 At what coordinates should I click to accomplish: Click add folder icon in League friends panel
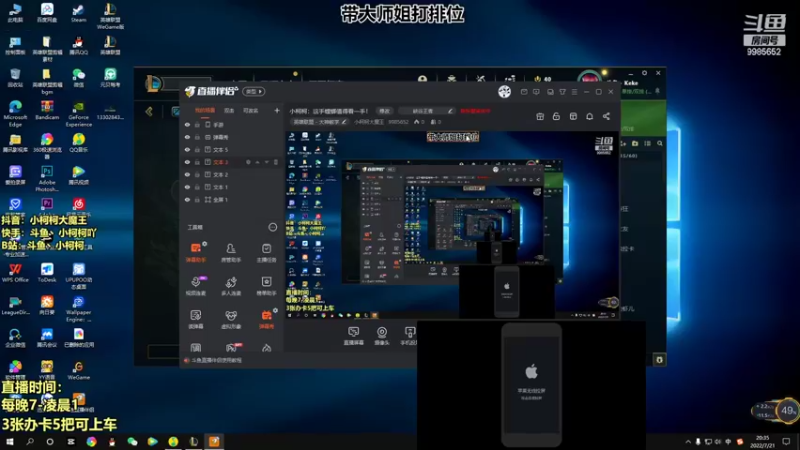[635, 144]
